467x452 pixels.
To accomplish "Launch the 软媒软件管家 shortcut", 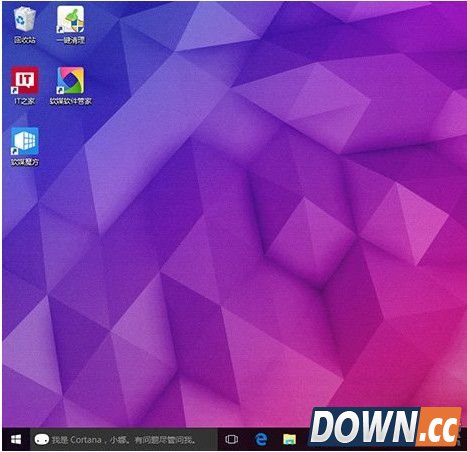I will tap(70, 86).
